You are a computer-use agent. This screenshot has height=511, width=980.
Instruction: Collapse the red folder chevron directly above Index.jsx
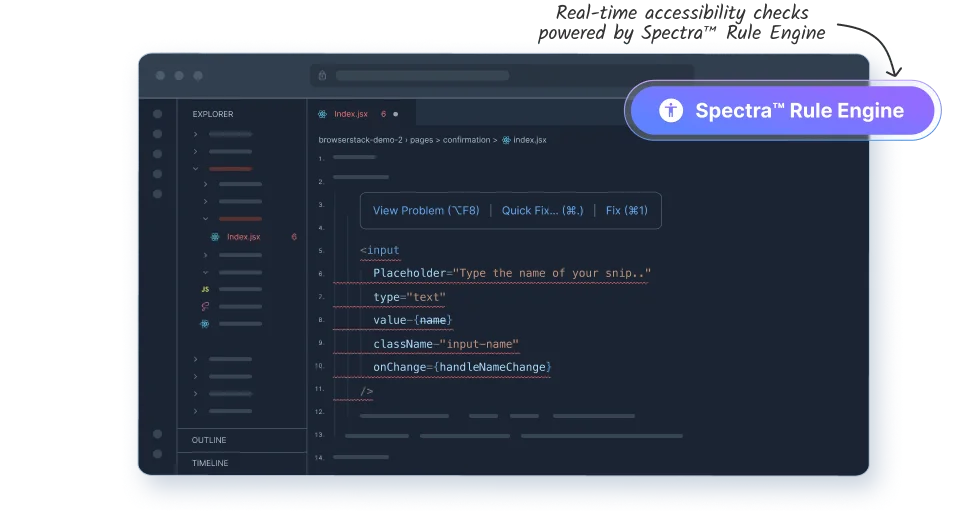(205, 219)
